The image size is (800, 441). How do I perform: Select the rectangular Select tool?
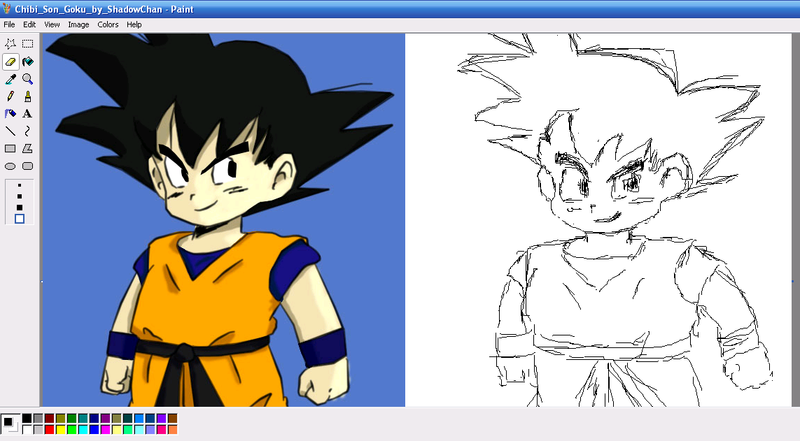(x=28, y=44)
